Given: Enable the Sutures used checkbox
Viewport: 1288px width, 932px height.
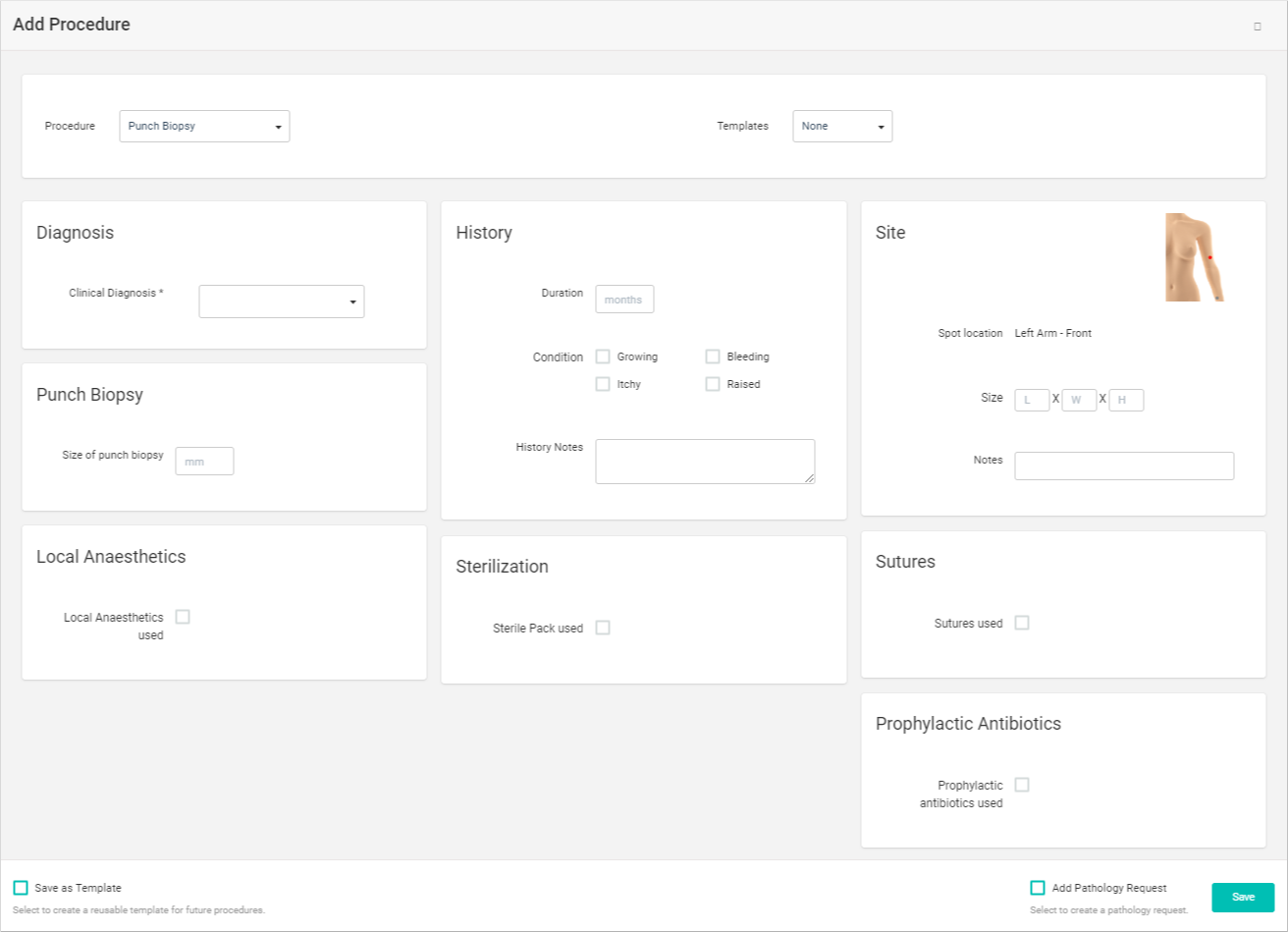Looking at the screenshot, I should [1022, 623].
